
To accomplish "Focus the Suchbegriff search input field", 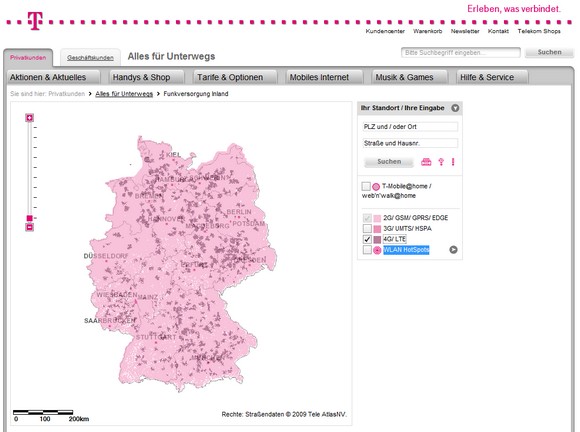I will coord(461,53).
